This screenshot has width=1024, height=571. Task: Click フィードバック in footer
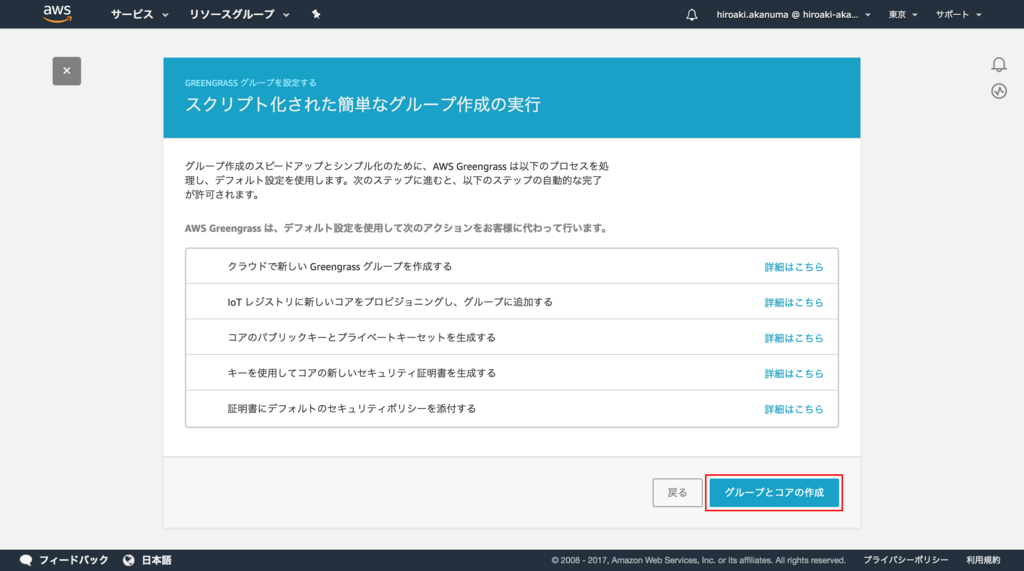coord(74,560)
